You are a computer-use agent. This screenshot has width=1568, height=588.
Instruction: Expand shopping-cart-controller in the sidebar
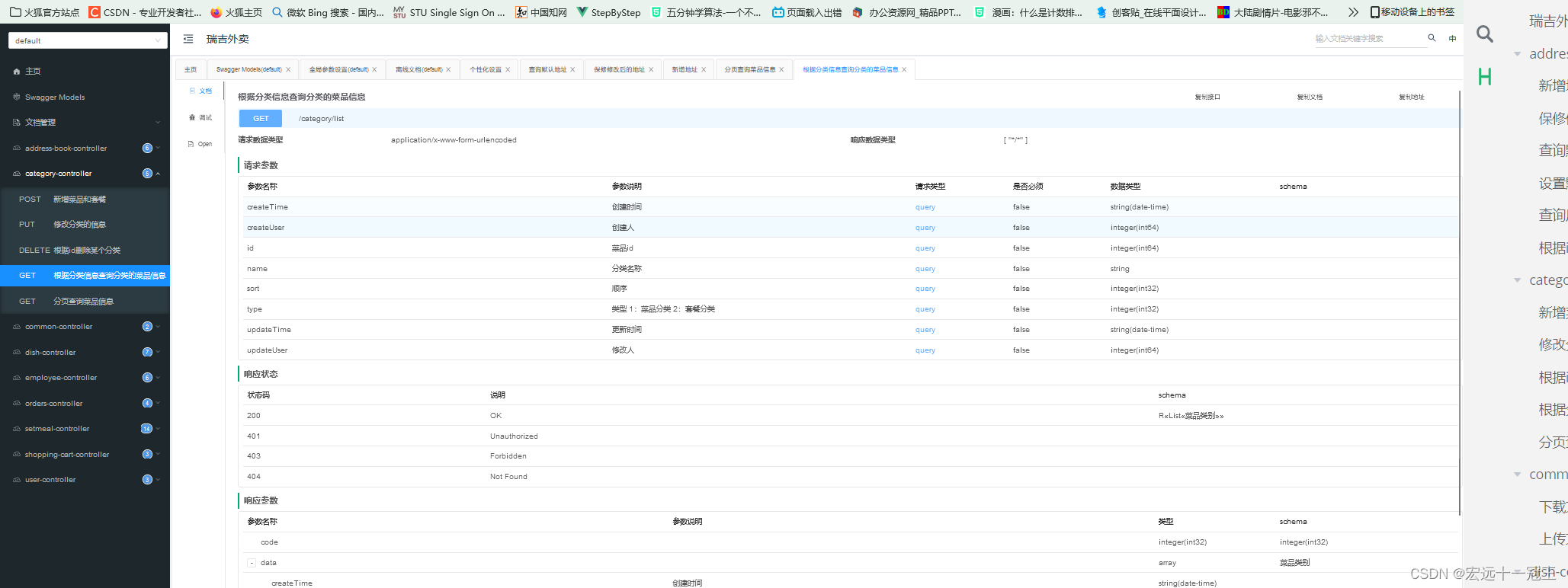pyautogui.click(x=85, y=455)
